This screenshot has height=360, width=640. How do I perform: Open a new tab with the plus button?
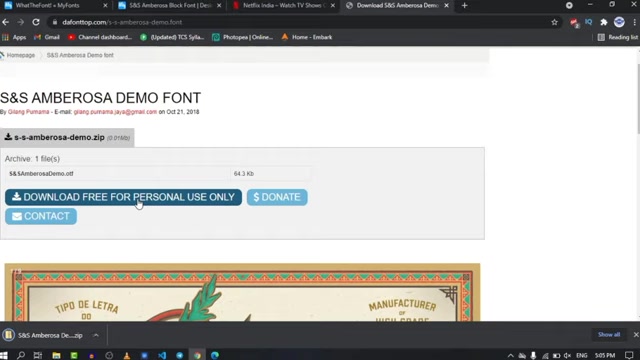(464, 5)
